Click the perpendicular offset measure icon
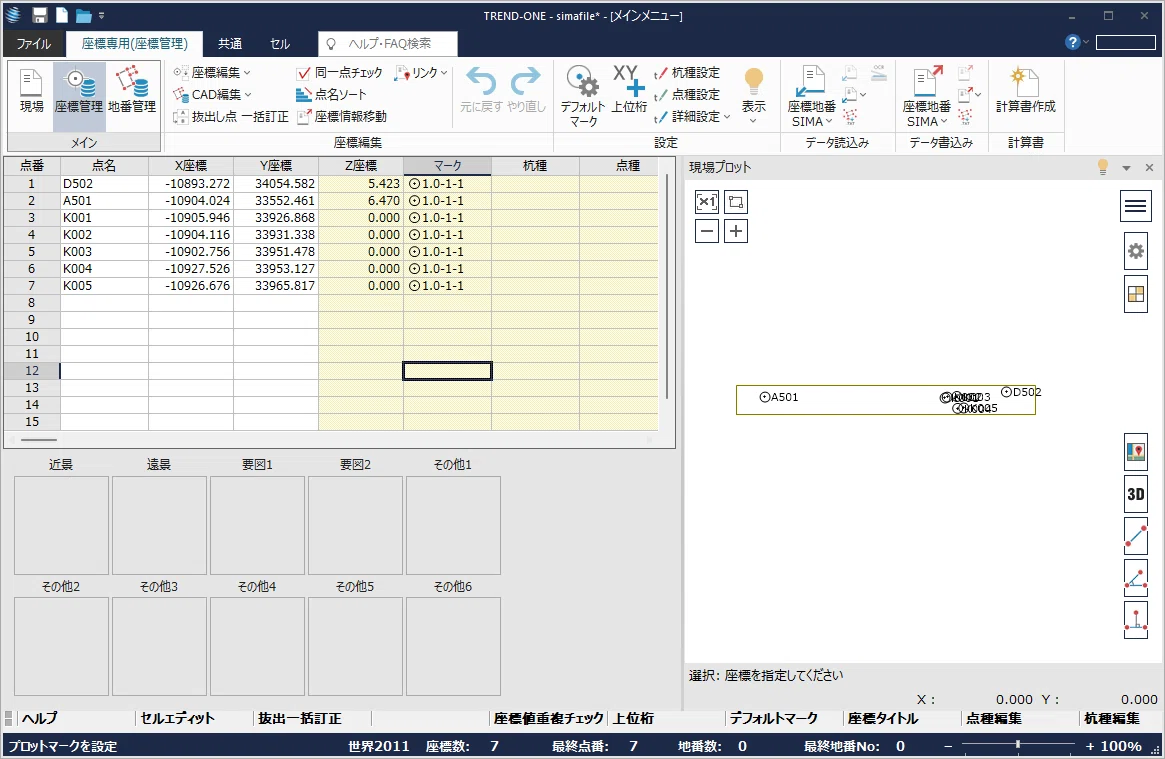The height and width of the screenshot is (759, 1165). [1135, 621]
